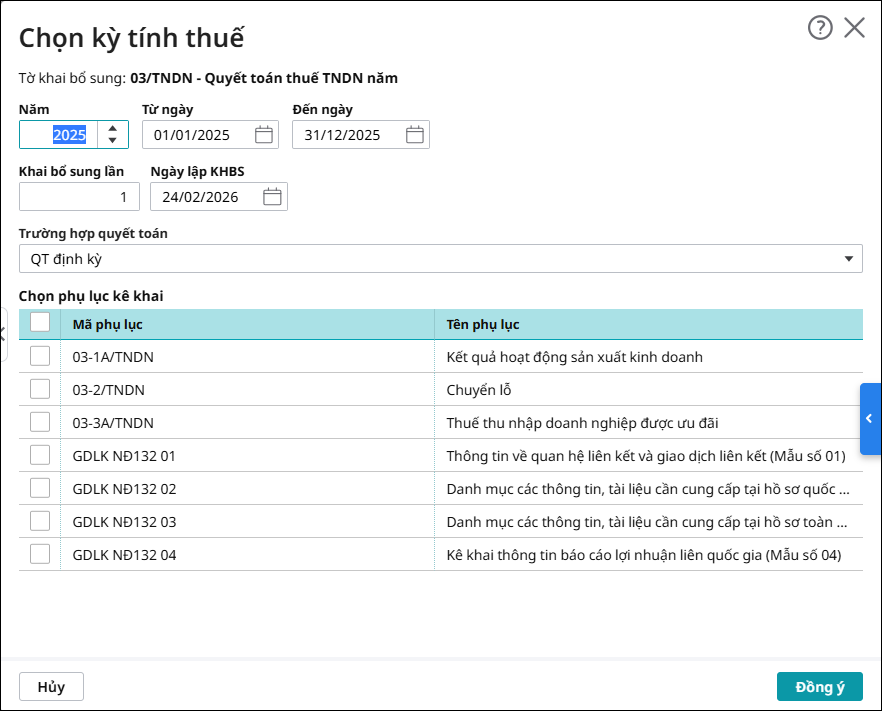Enable the 03-3A/TNDN appendix checkbox

point(40,422)
